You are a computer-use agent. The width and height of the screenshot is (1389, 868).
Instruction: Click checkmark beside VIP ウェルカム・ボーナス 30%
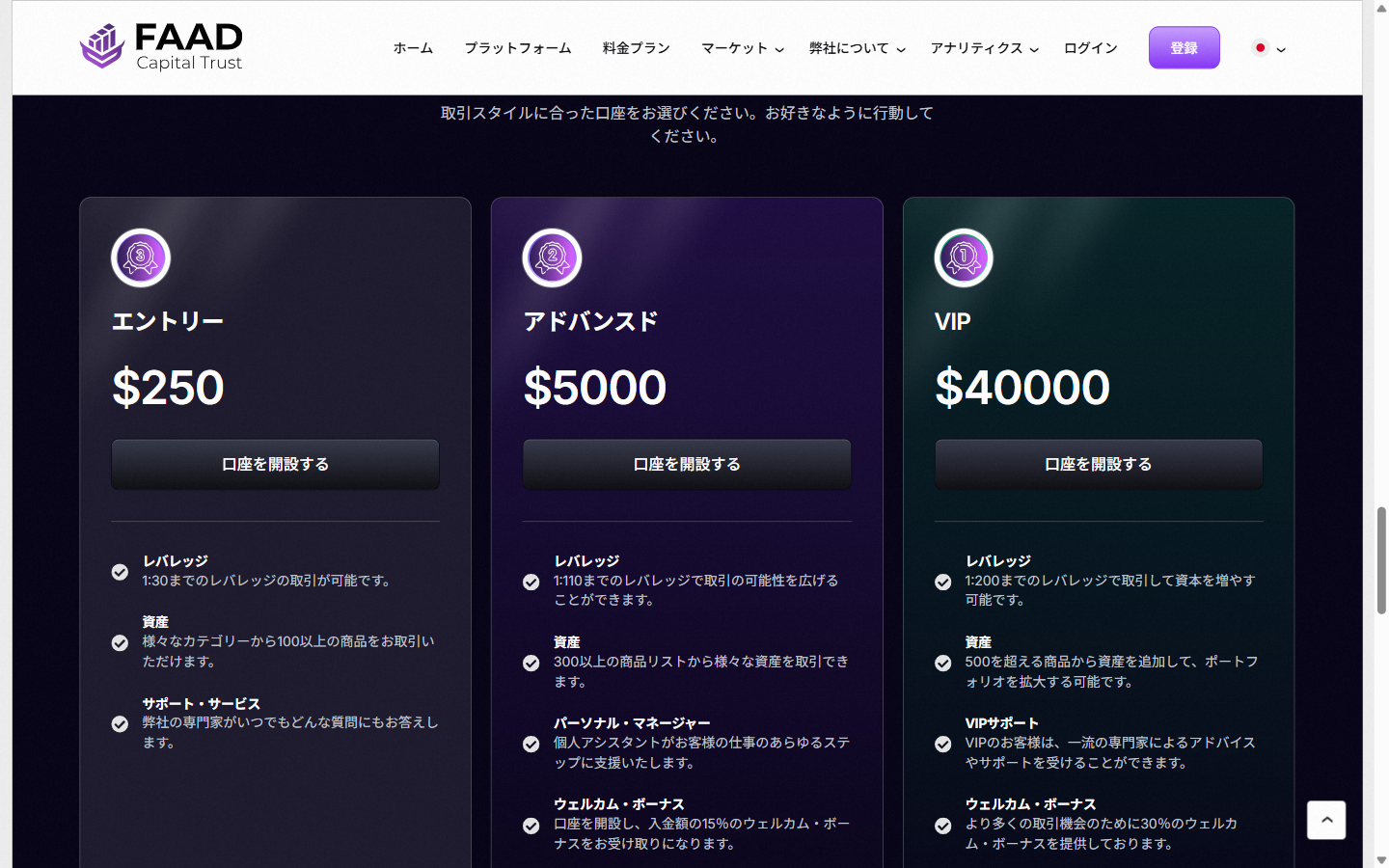pos(942,825)
